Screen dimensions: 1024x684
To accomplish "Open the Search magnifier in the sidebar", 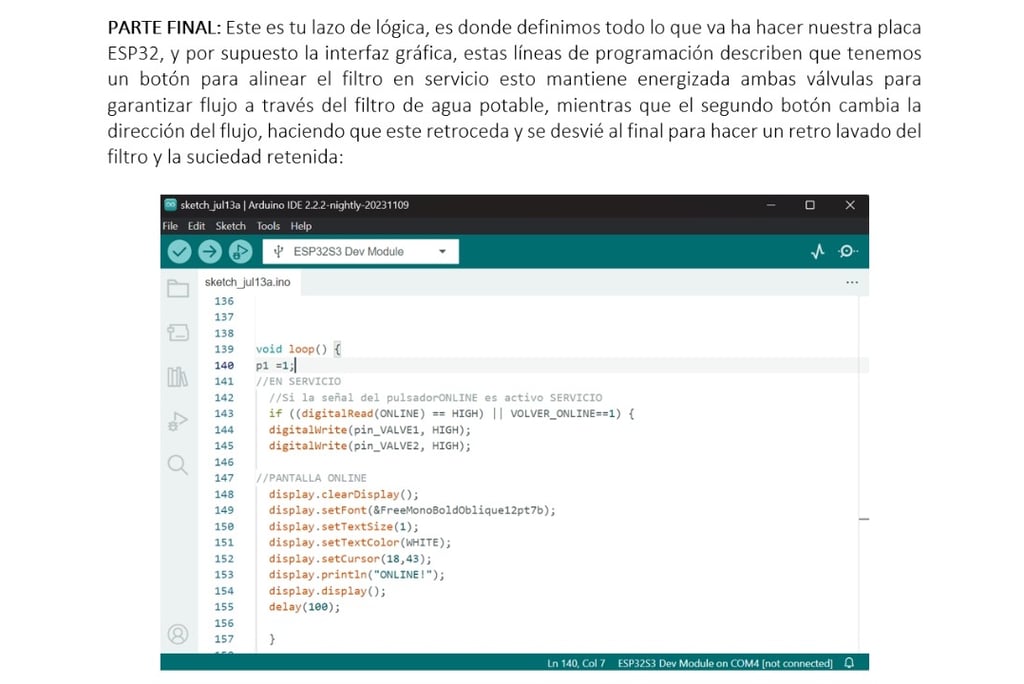I will (x=178, y=464).
